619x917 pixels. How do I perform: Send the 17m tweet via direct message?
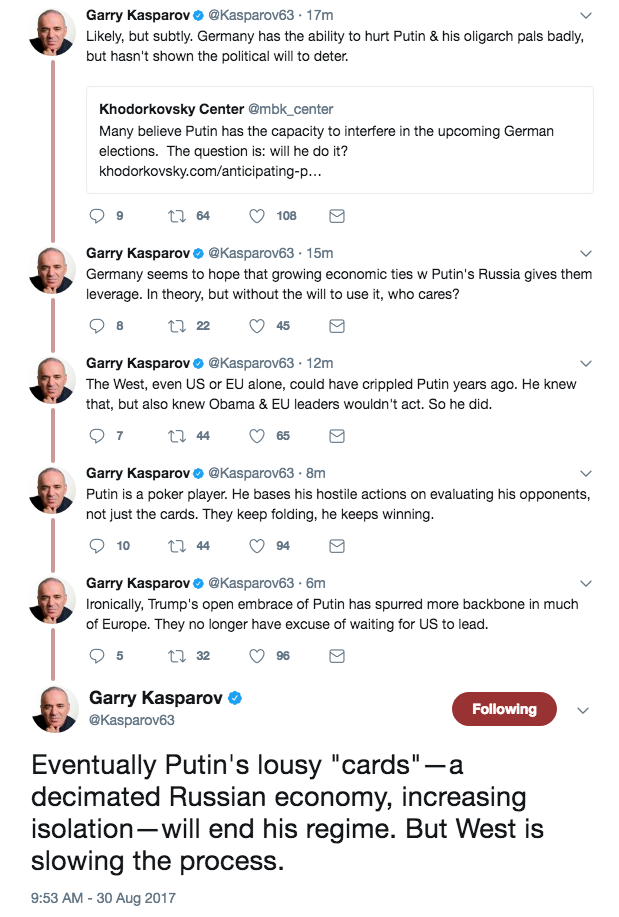[x=337, y=216]
